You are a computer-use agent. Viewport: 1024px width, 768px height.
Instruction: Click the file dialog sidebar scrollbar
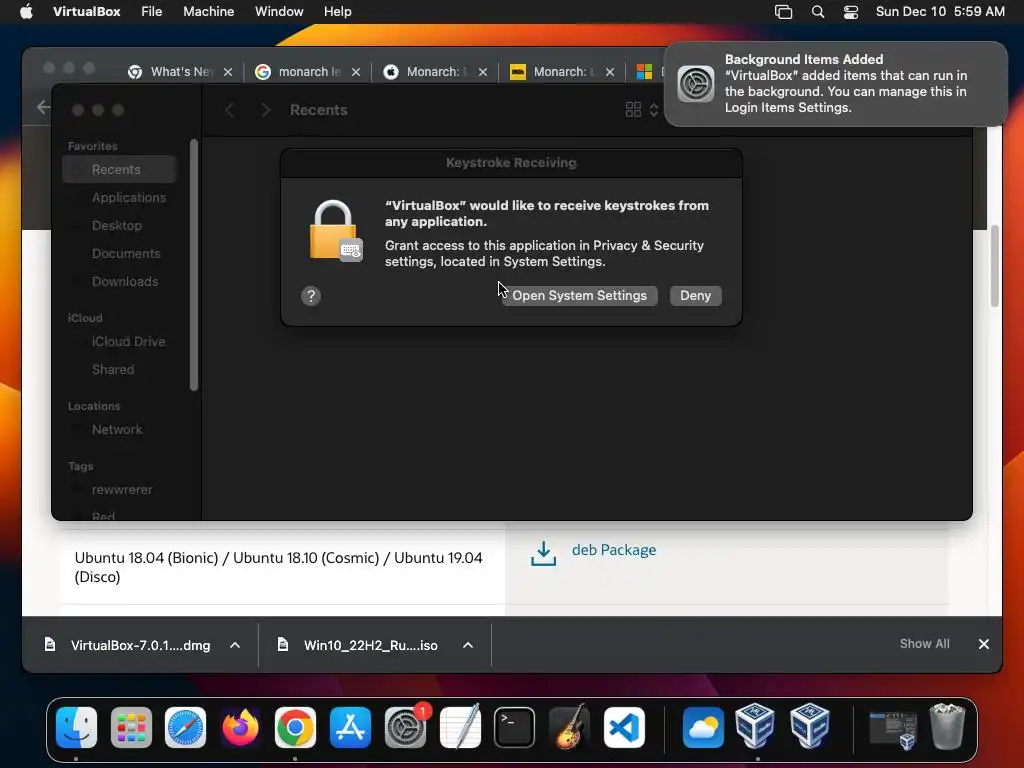point(193,264)
